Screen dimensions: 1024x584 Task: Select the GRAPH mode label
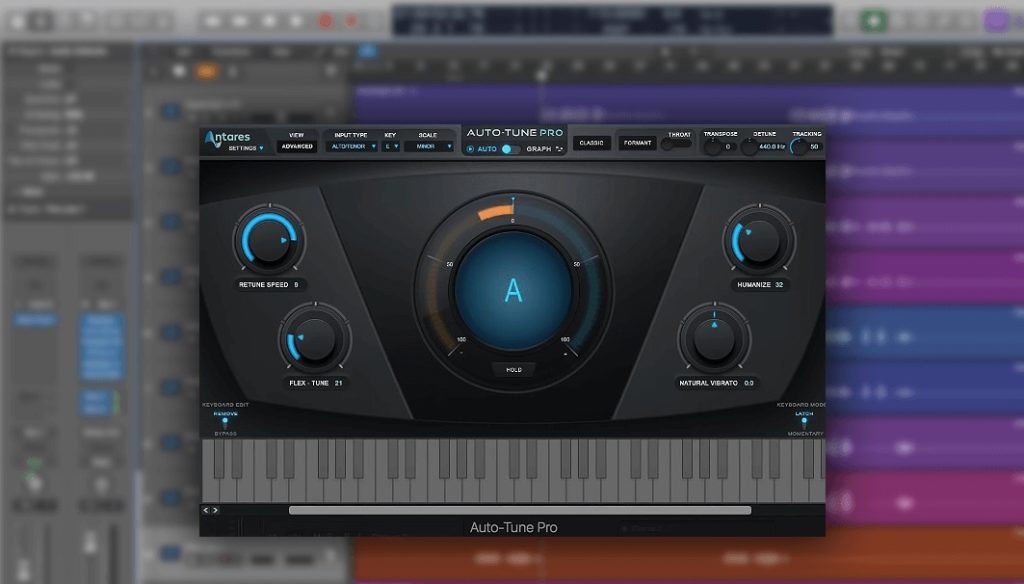point(539,149)
